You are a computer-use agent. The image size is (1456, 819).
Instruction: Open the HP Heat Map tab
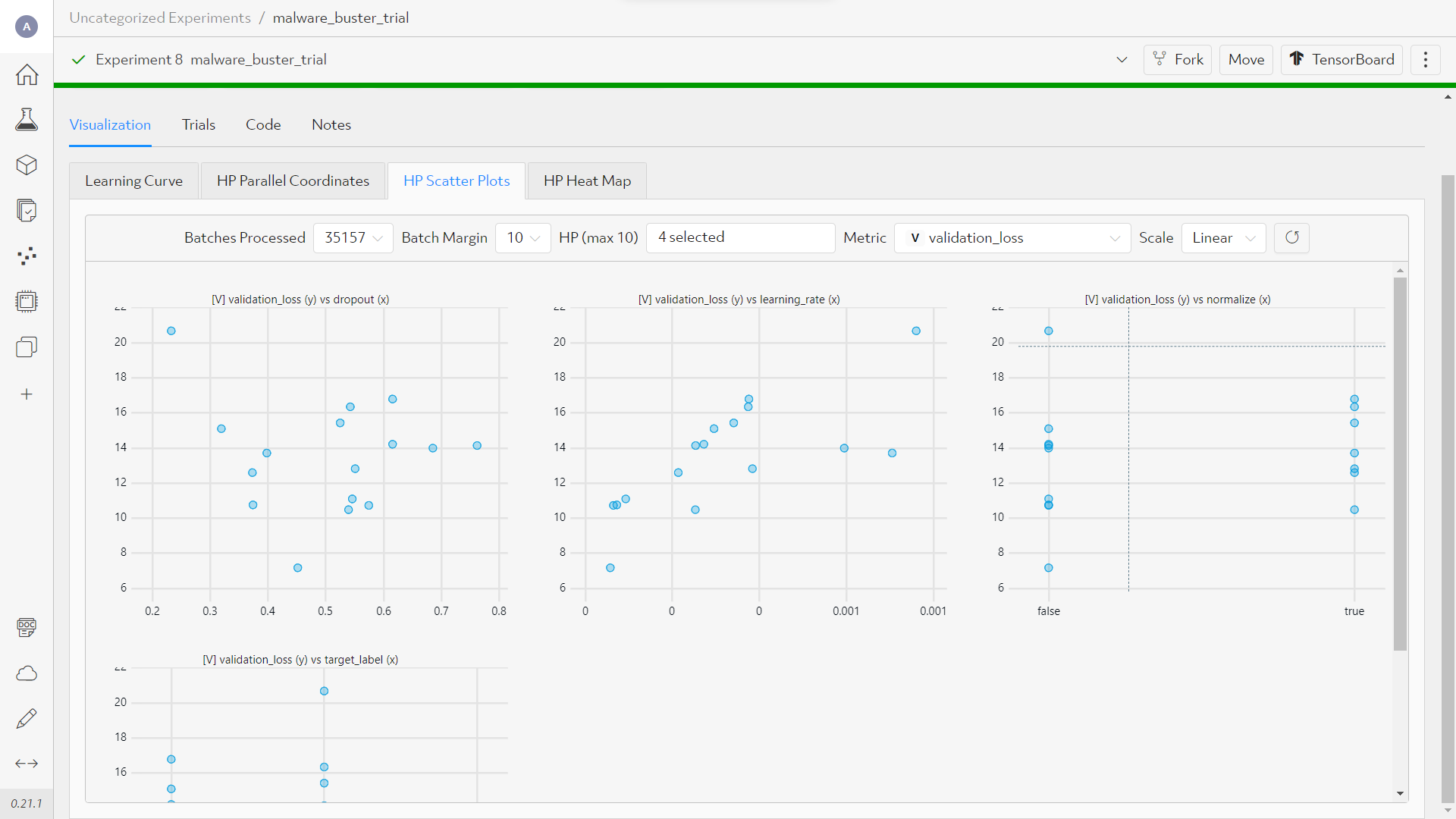[x=586, y=180]
